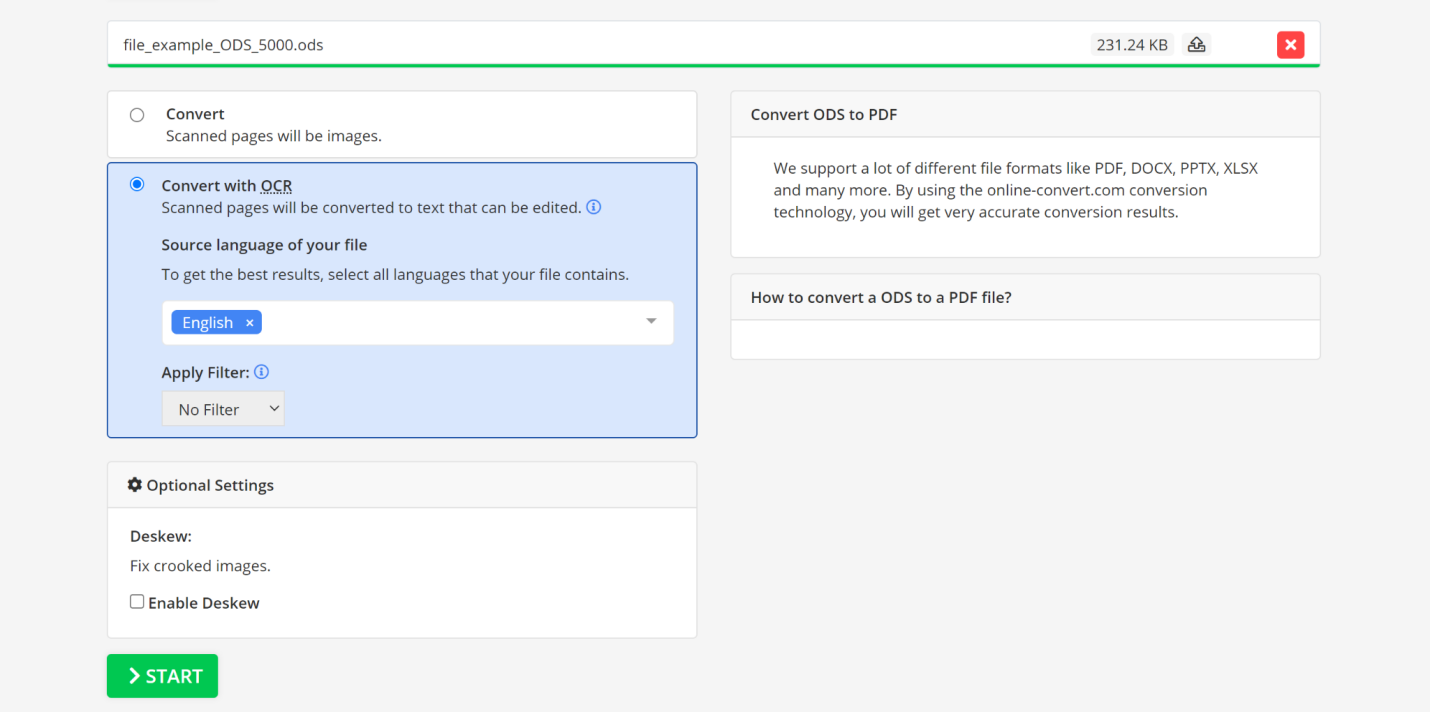
Task: Click inside the language selection input field
Action: tap(450, 323)
